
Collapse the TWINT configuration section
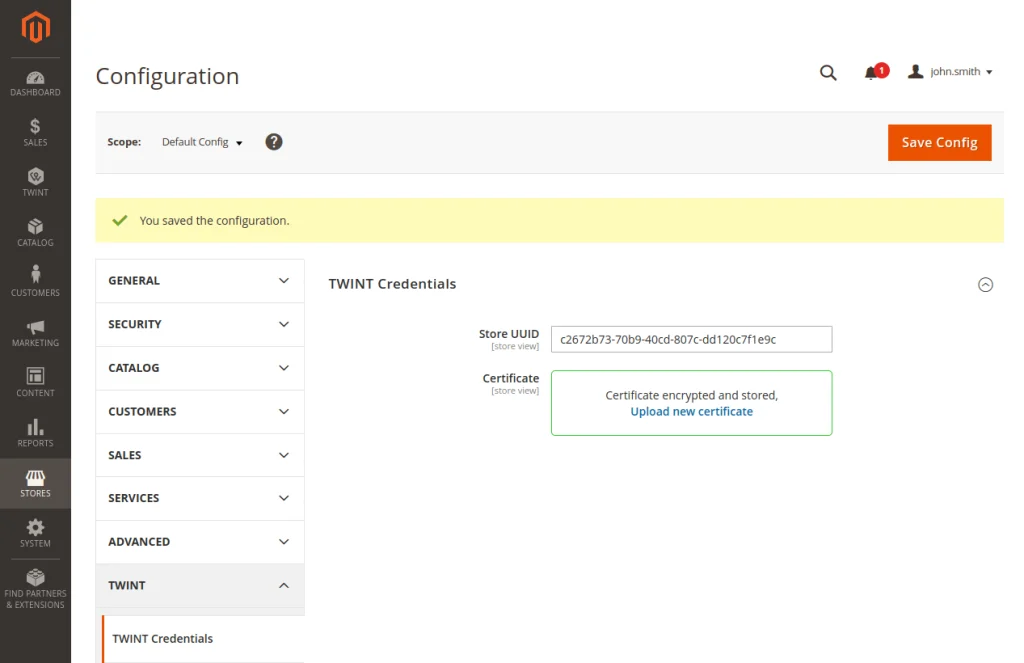click(x=200, y=586)
